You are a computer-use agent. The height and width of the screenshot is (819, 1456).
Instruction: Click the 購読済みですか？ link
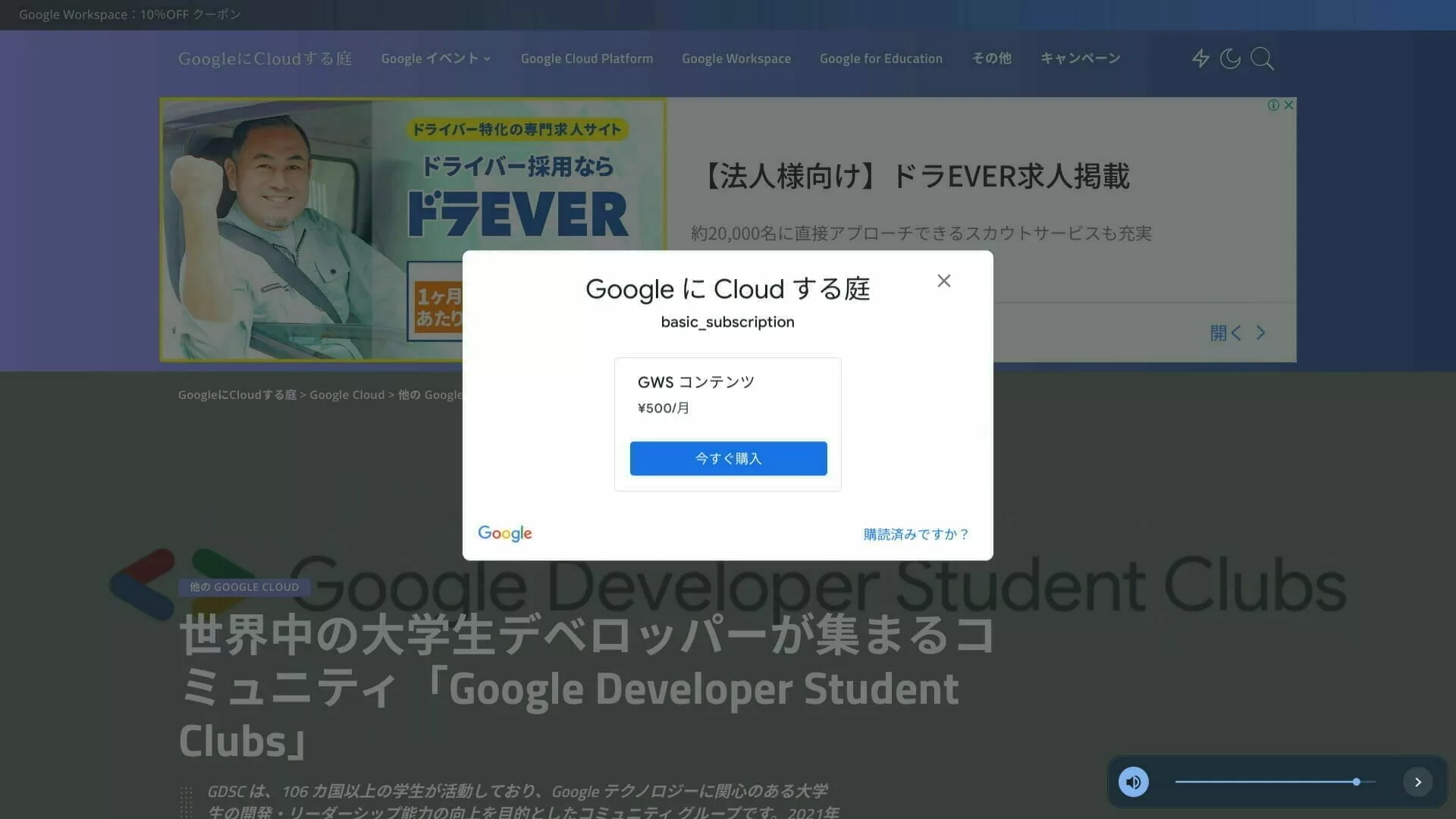[x=916, y=535]
